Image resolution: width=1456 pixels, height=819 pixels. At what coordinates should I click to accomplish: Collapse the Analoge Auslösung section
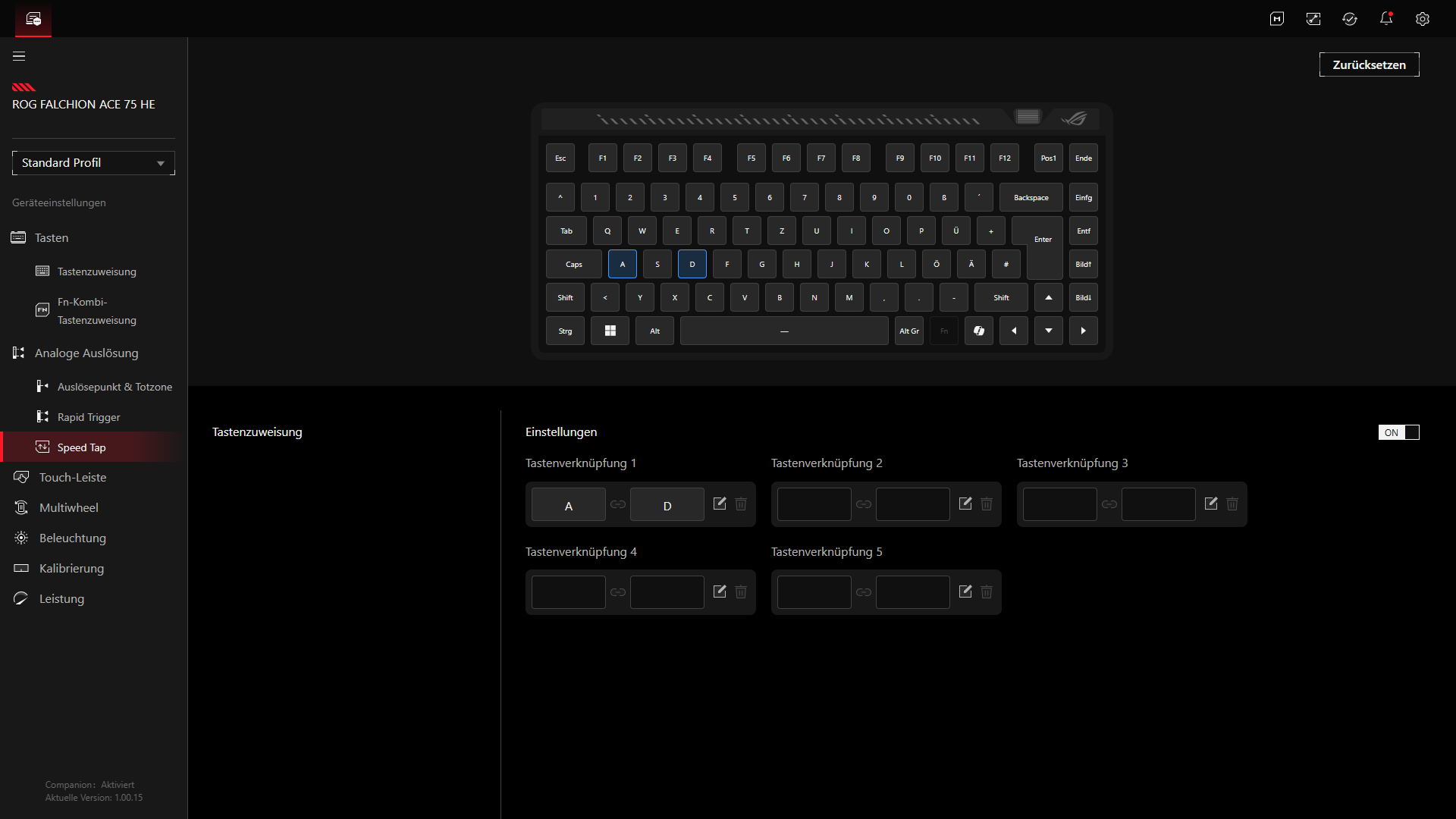tap(86, 353)
